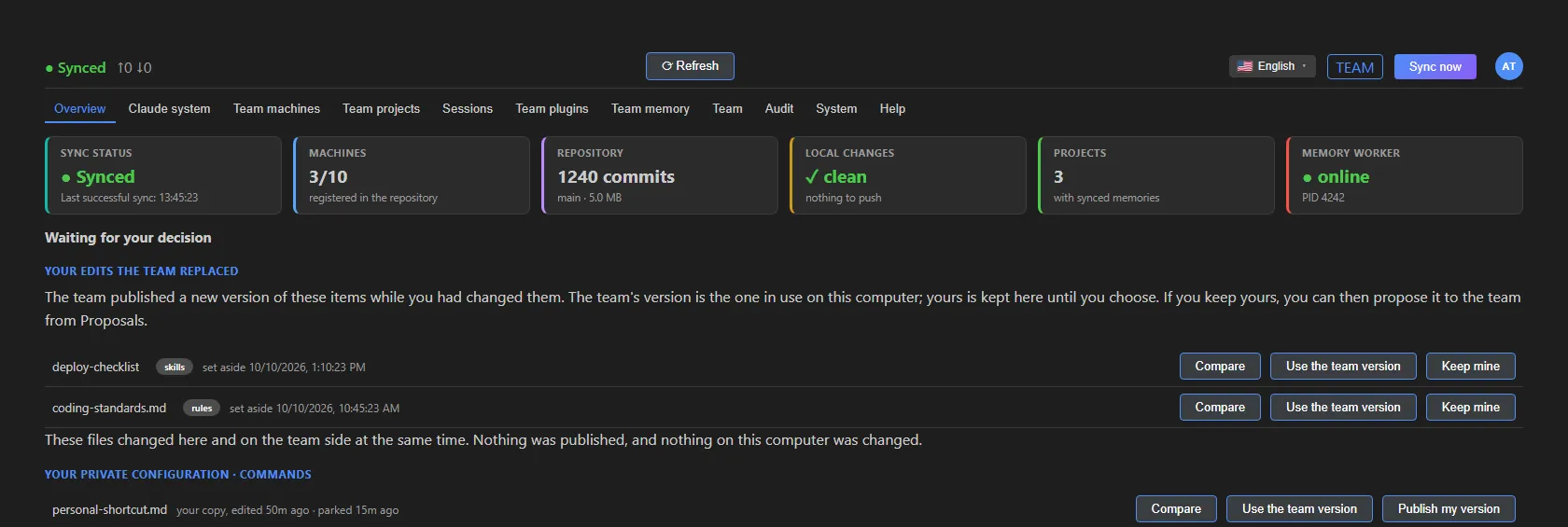The width and height of the screenshot is (1568, 527).
Task: Click 'set aside 10/10/2026, 1:10:23 PM' text
Action: (284, 368)
